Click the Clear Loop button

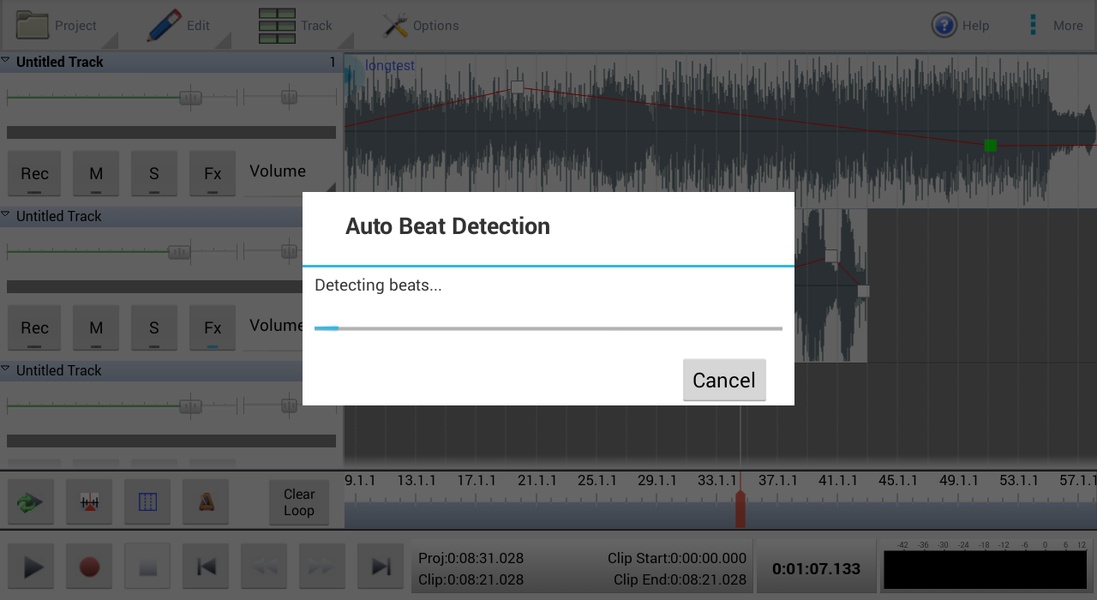point(299,502)
